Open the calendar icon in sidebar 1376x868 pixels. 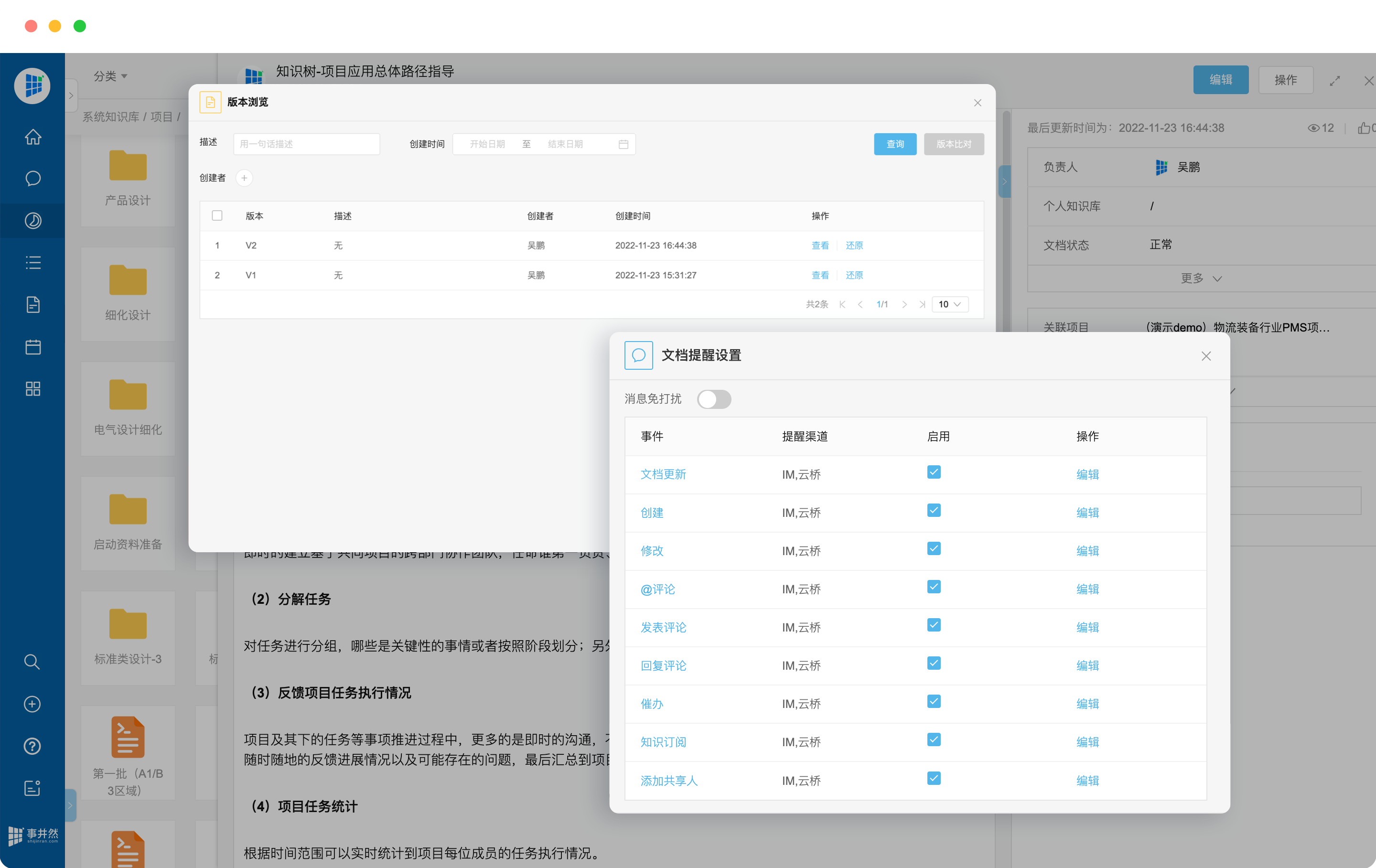pos(32,347)
